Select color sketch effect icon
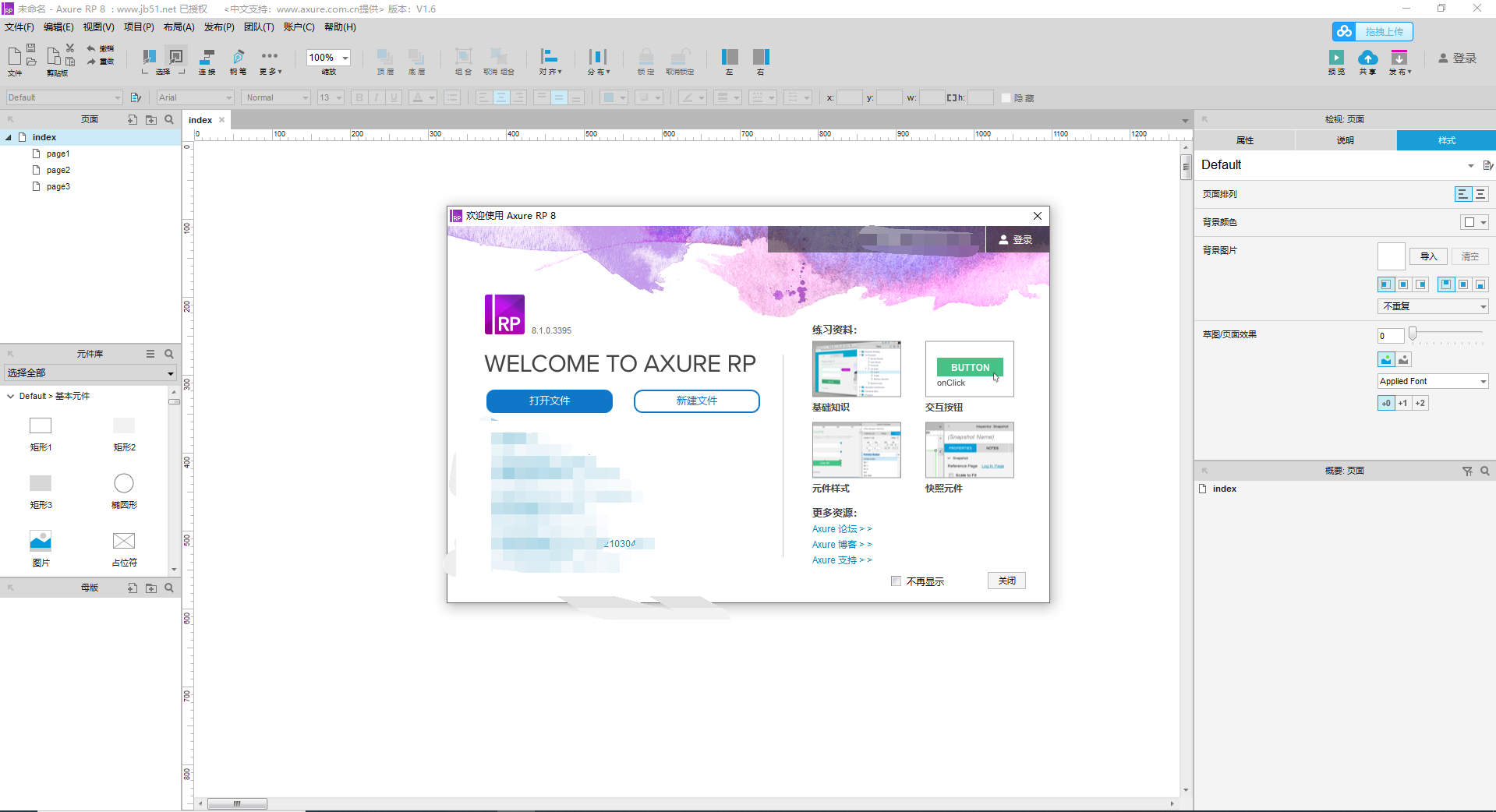1496x812 pixels. [1386, 359]
